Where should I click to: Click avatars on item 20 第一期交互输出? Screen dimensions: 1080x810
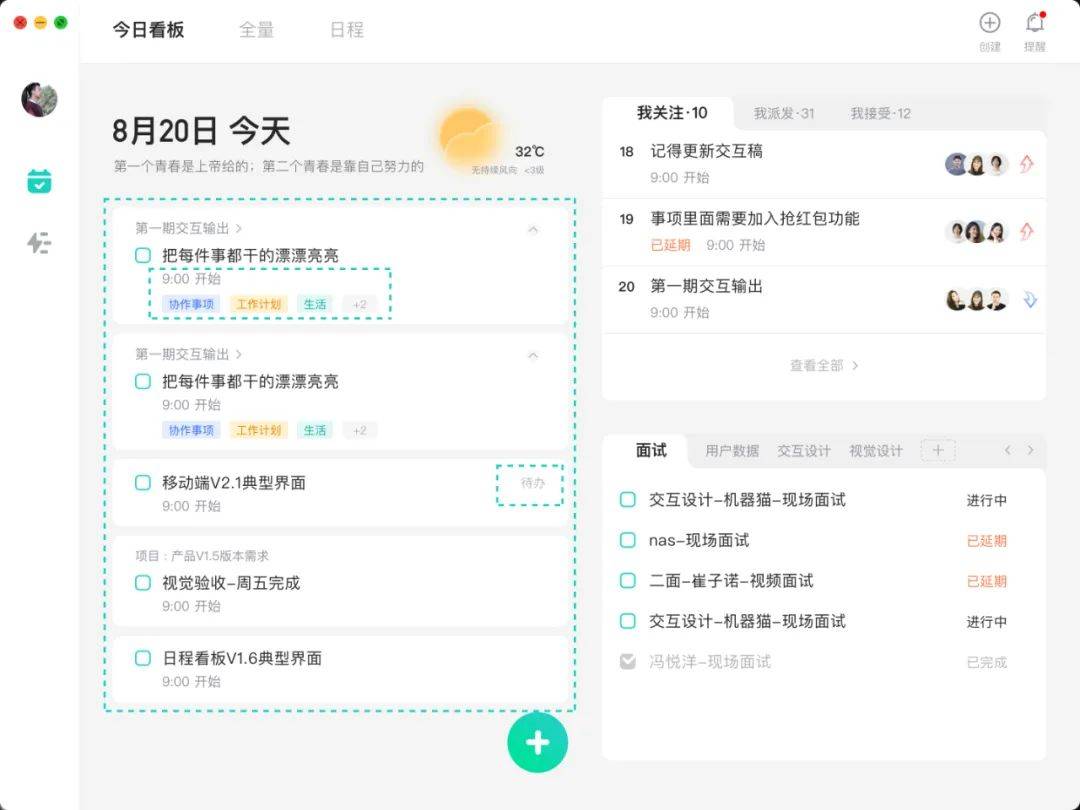[977, 300]
